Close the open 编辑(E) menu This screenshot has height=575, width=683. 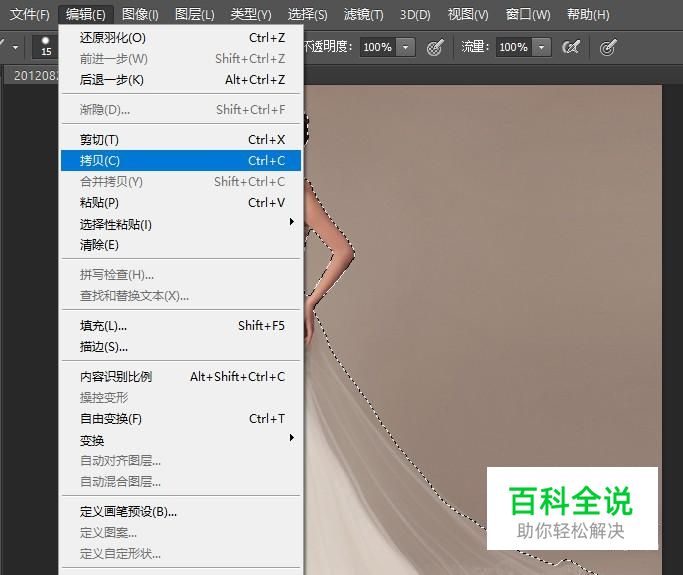[86, 15]
